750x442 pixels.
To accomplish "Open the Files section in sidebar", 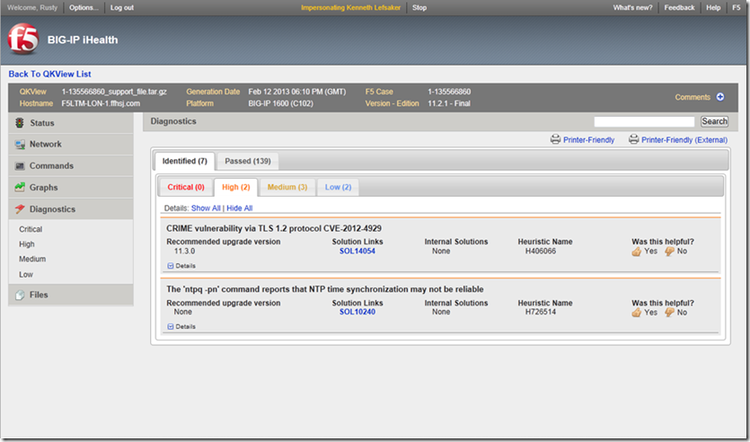I will pyautogui.click(x=71, y=295).
